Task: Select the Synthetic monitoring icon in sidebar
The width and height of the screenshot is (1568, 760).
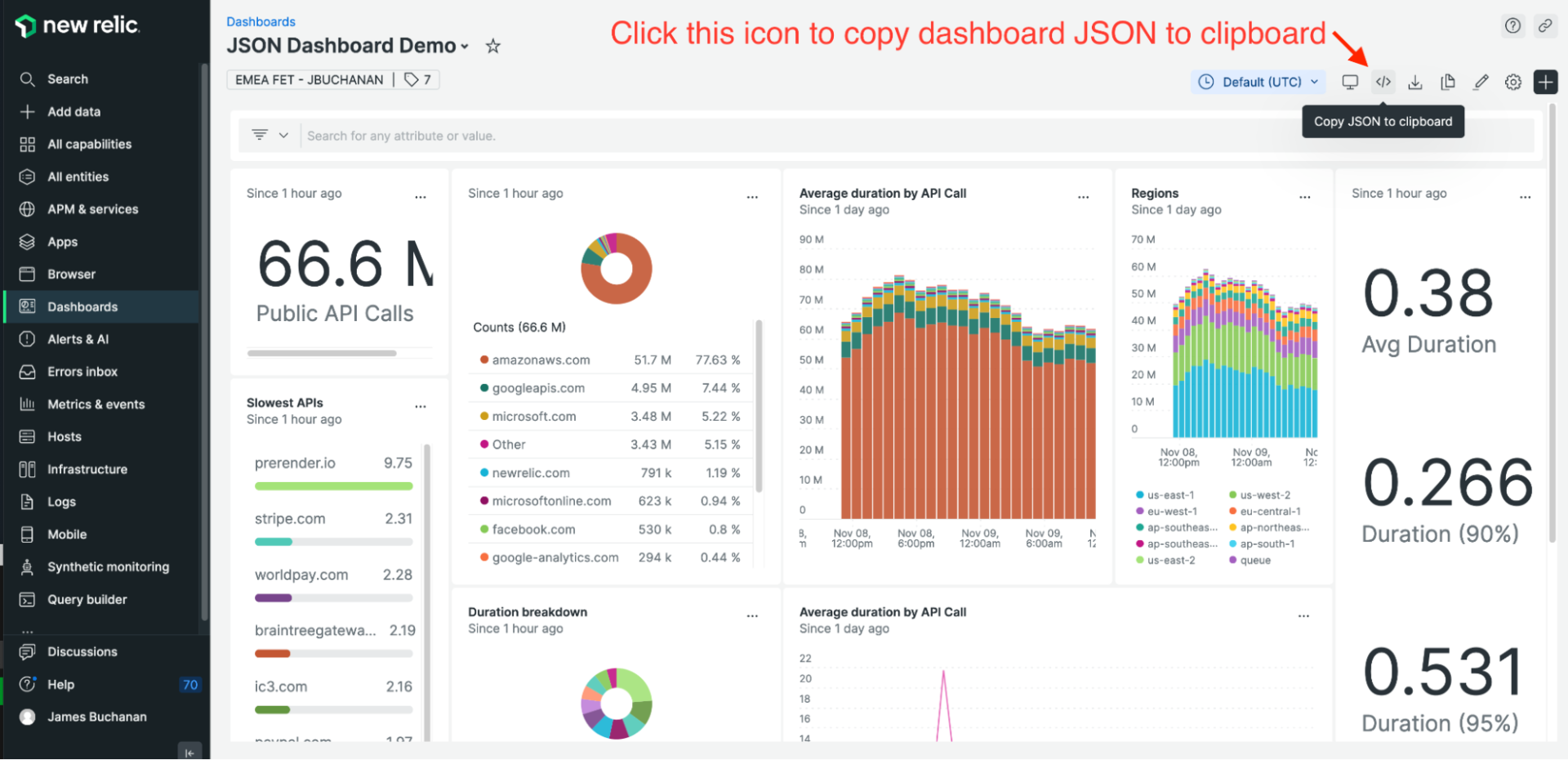Action: tap(27, 566)
